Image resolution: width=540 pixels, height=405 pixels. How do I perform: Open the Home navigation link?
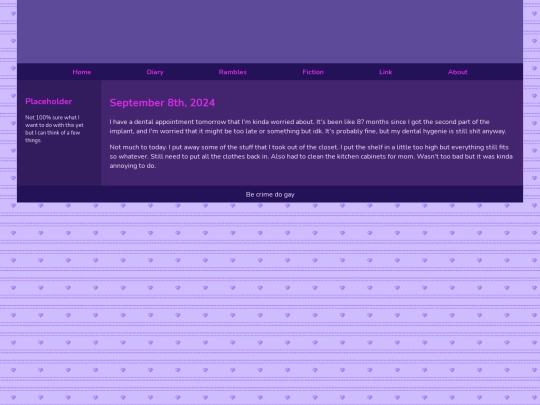coord(82,72)
